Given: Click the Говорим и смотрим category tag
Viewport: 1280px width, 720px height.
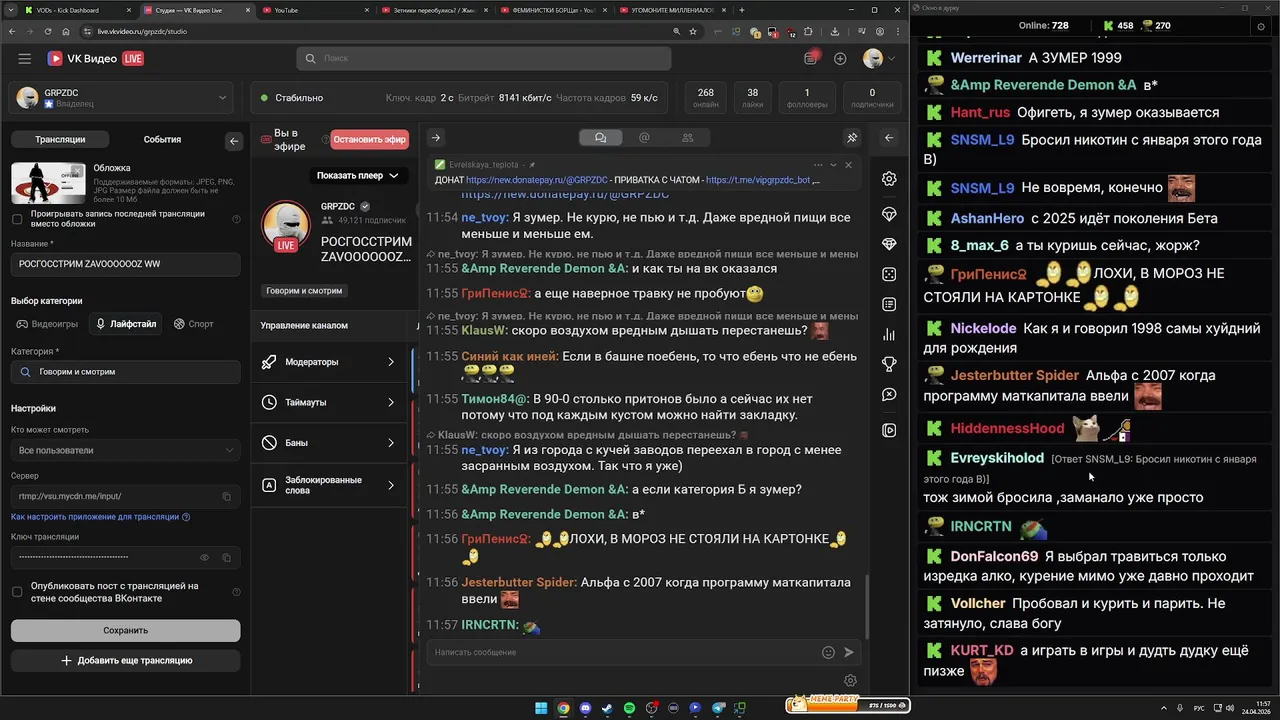Looking at the screenshot, I should pos(304,291).
